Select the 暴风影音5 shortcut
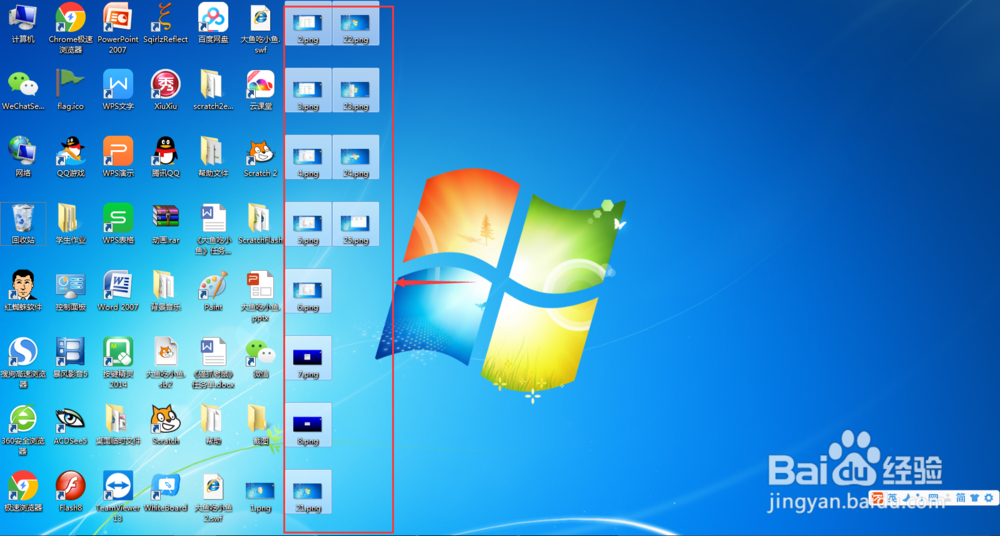This screenshot has width=1000, height=536. click(x=71, y=358)
